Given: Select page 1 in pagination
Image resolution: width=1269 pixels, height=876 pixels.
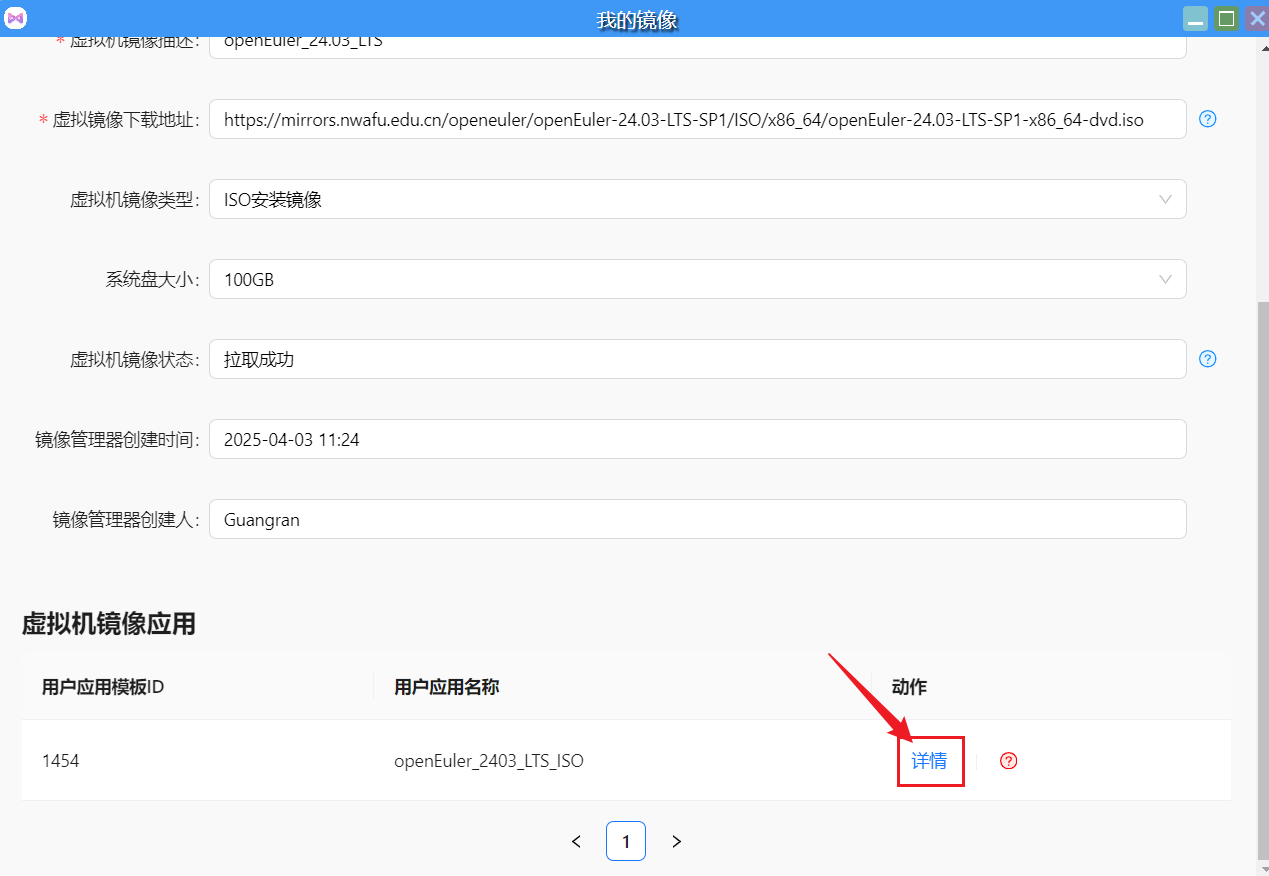Looking at the screenshot, I should [x=626, y=841].
